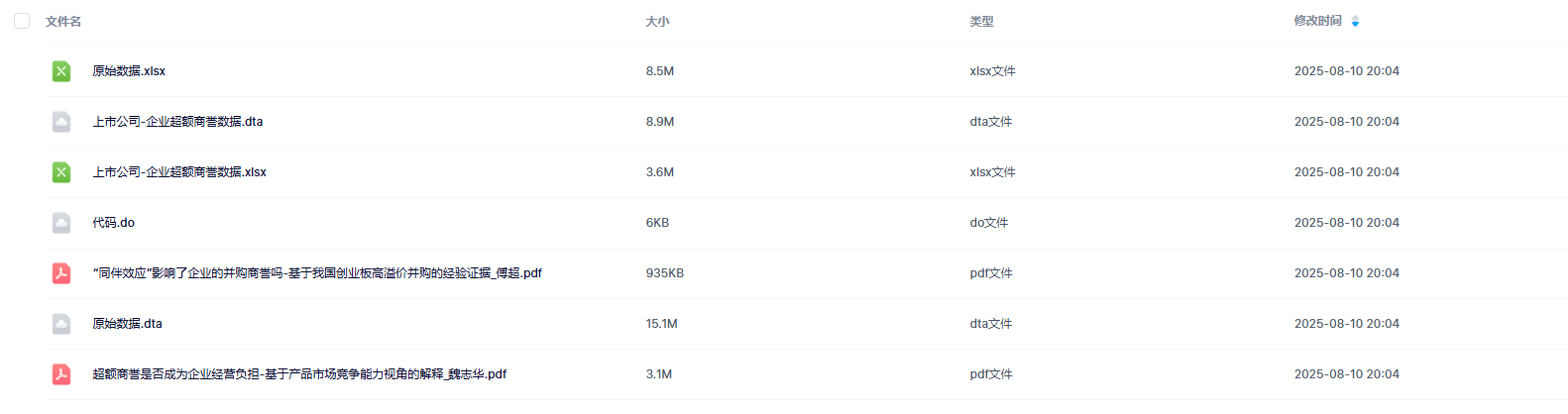1568x414 pixels.
Task: Sort the list by 大小 column
Action: (x=657, y=21)
